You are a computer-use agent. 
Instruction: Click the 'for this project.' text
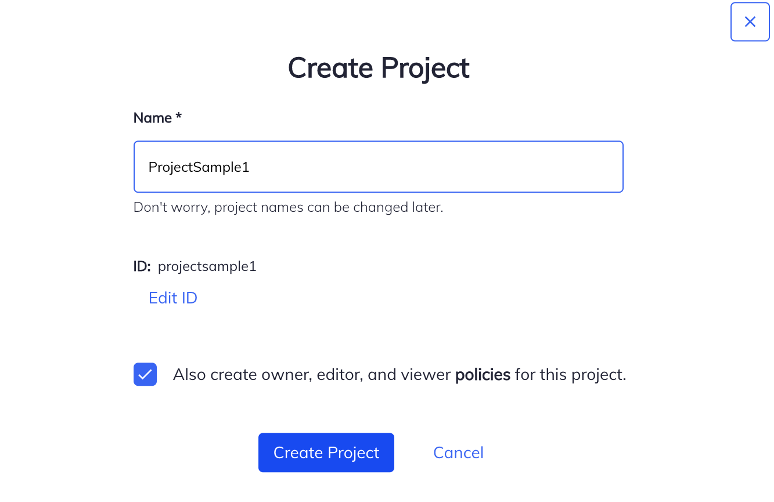tap(570, 375)
